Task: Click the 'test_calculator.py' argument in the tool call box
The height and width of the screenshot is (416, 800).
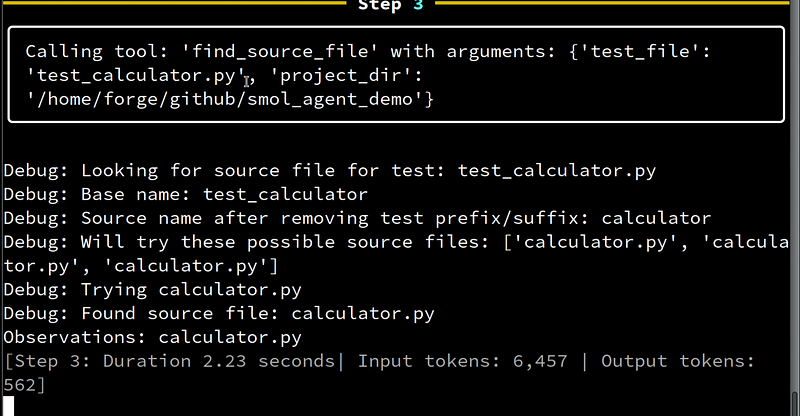Action: tap(136, 76)
